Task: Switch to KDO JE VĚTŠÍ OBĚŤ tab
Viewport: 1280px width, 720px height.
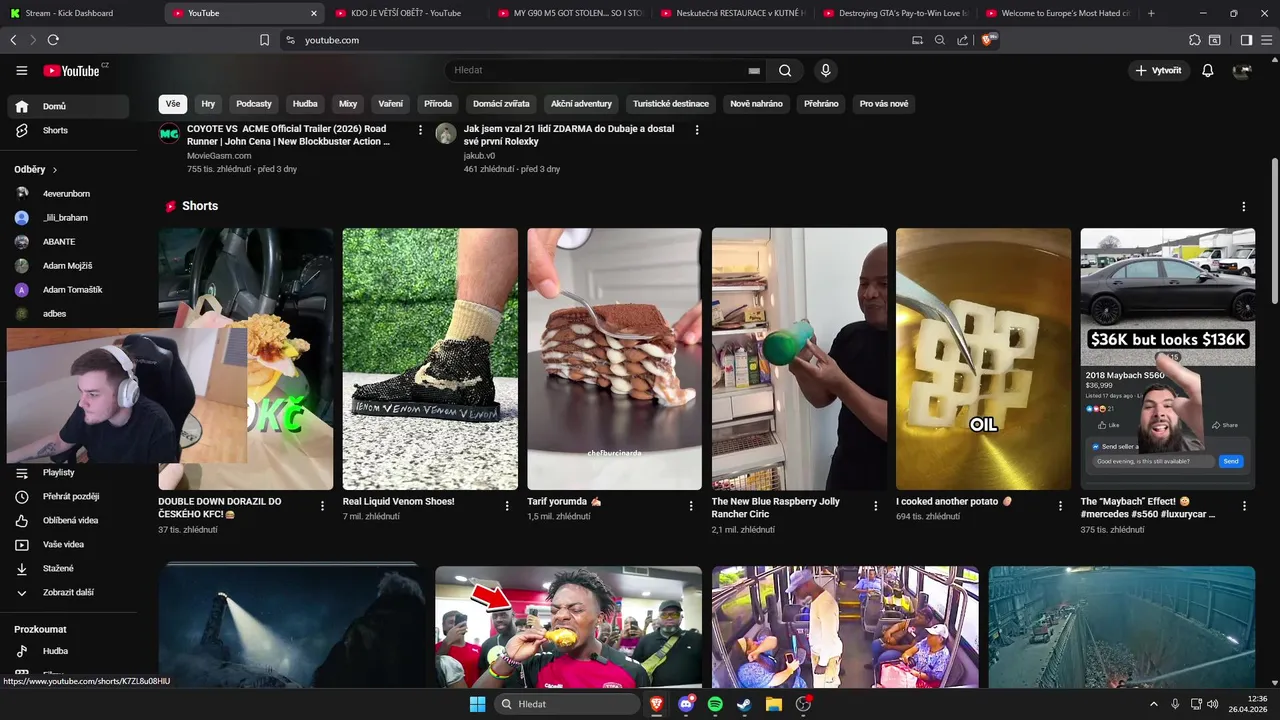Action: [406, 13]
